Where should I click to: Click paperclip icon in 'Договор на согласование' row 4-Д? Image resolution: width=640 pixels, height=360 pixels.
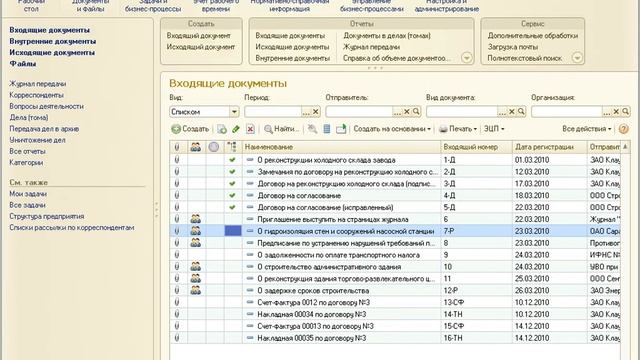(x=177, y=196)
